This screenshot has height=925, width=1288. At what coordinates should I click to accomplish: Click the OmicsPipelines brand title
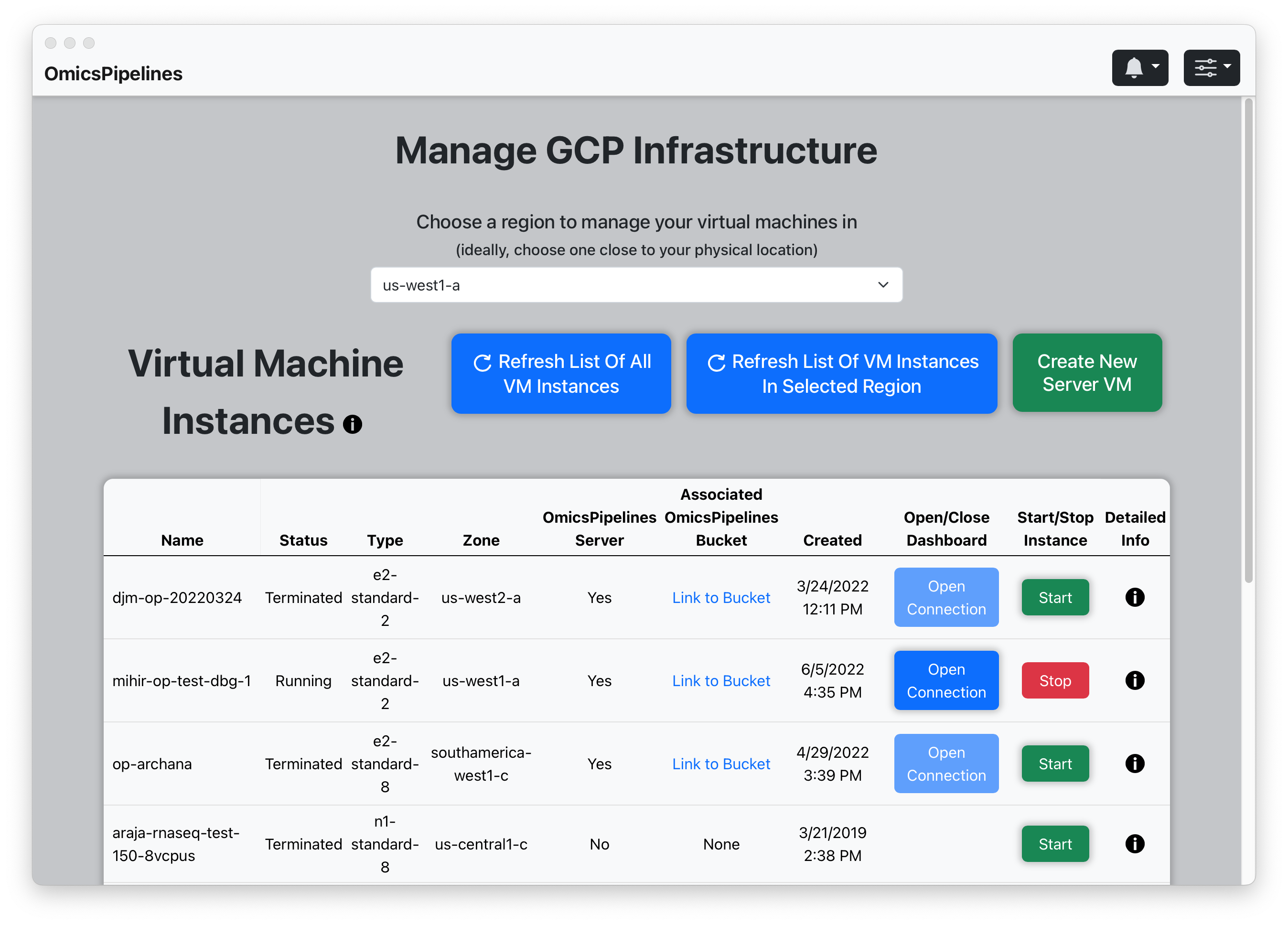113,73
